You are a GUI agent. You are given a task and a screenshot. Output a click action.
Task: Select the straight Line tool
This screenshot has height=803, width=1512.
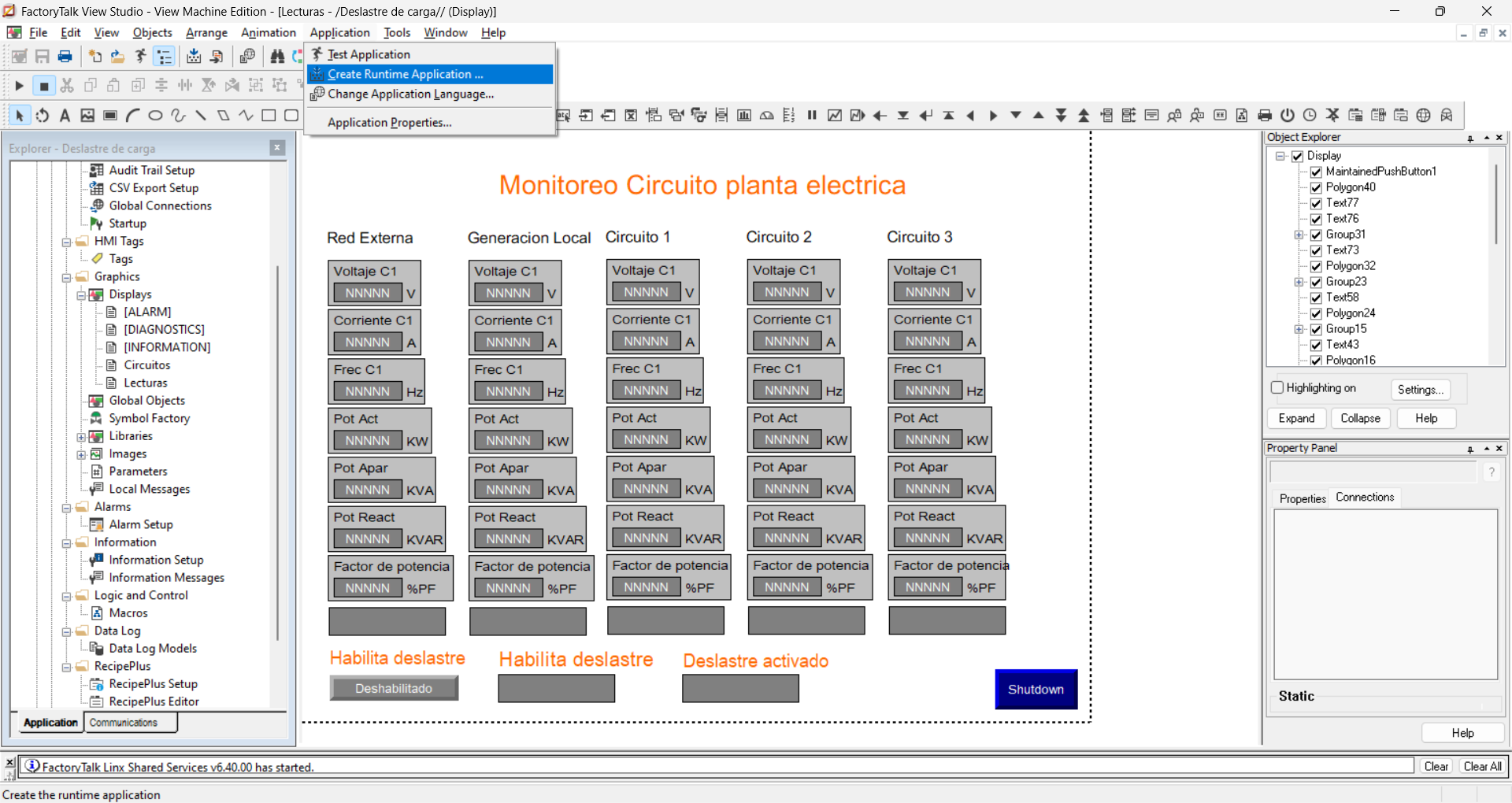coord(201,116)
